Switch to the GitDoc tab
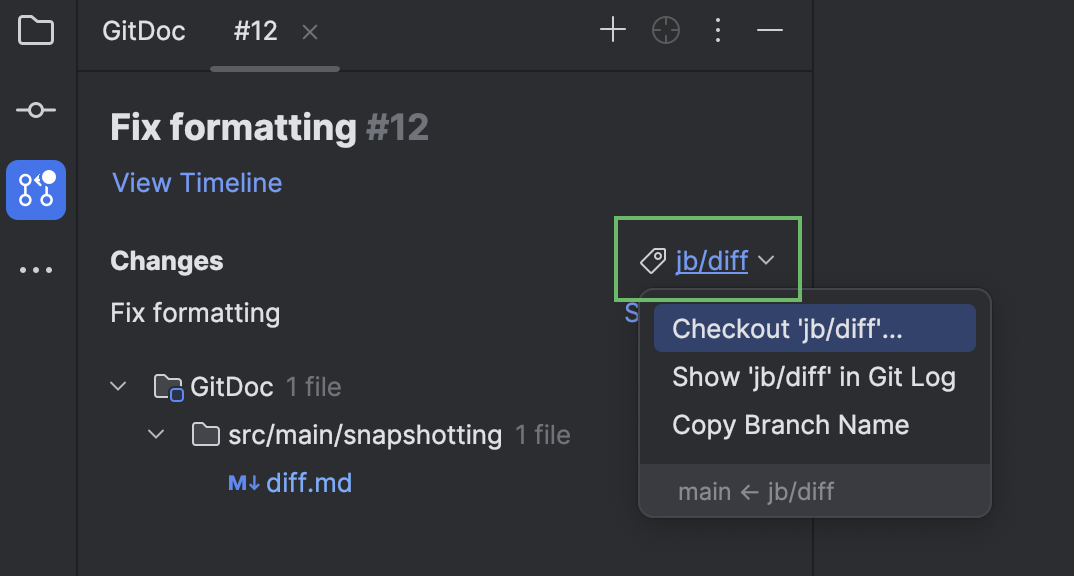 pos(143,31)
